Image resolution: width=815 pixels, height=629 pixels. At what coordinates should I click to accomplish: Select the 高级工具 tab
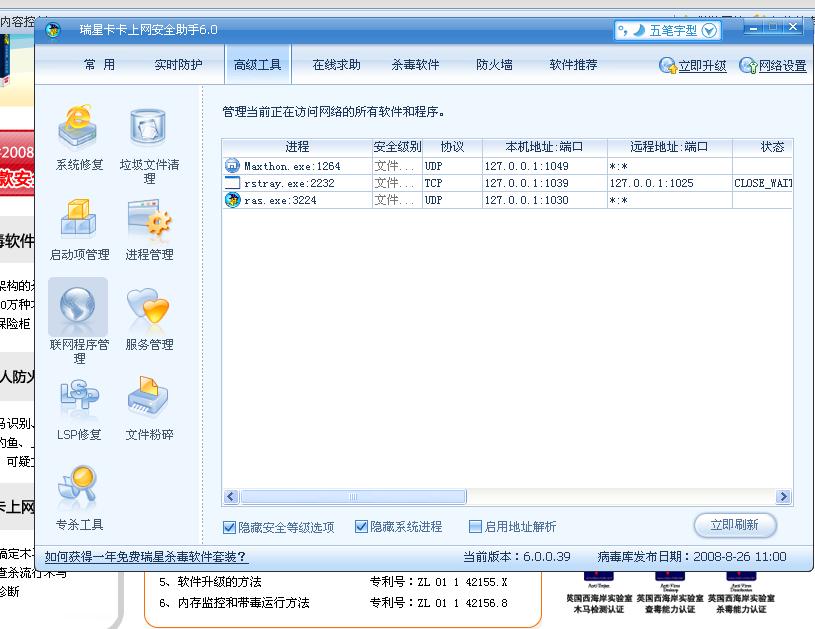click(258, 64)
